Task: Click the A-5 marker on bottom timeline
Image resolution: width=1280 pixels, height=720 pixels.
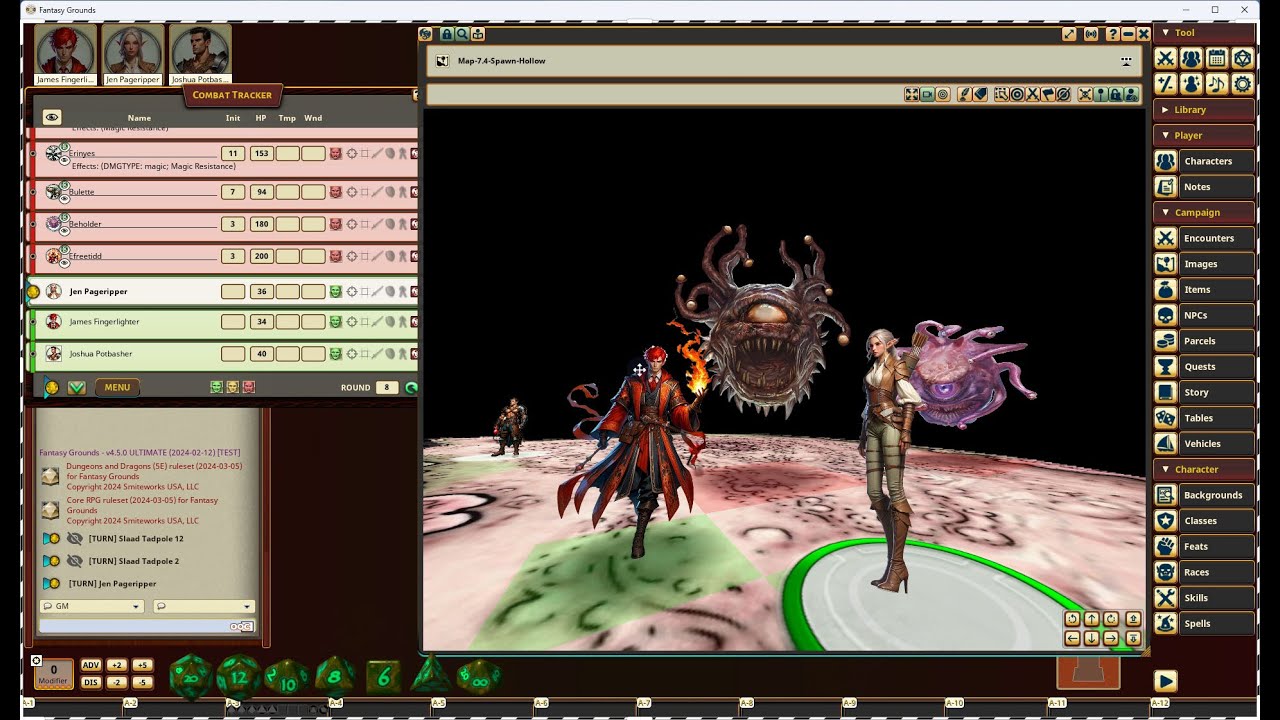Action: (438, 703)
